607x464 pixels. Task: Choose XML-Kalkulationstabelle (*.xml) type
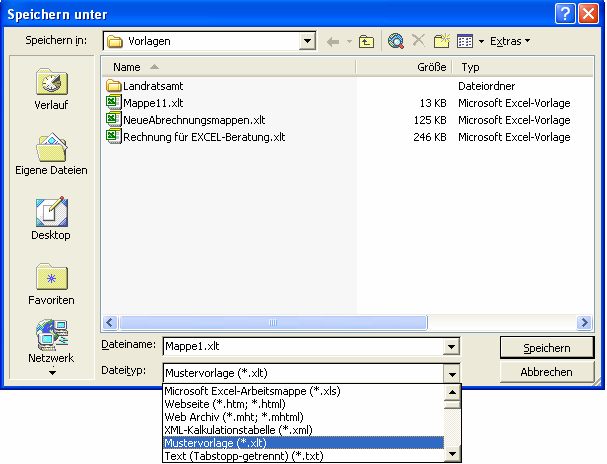pos(304,430)
